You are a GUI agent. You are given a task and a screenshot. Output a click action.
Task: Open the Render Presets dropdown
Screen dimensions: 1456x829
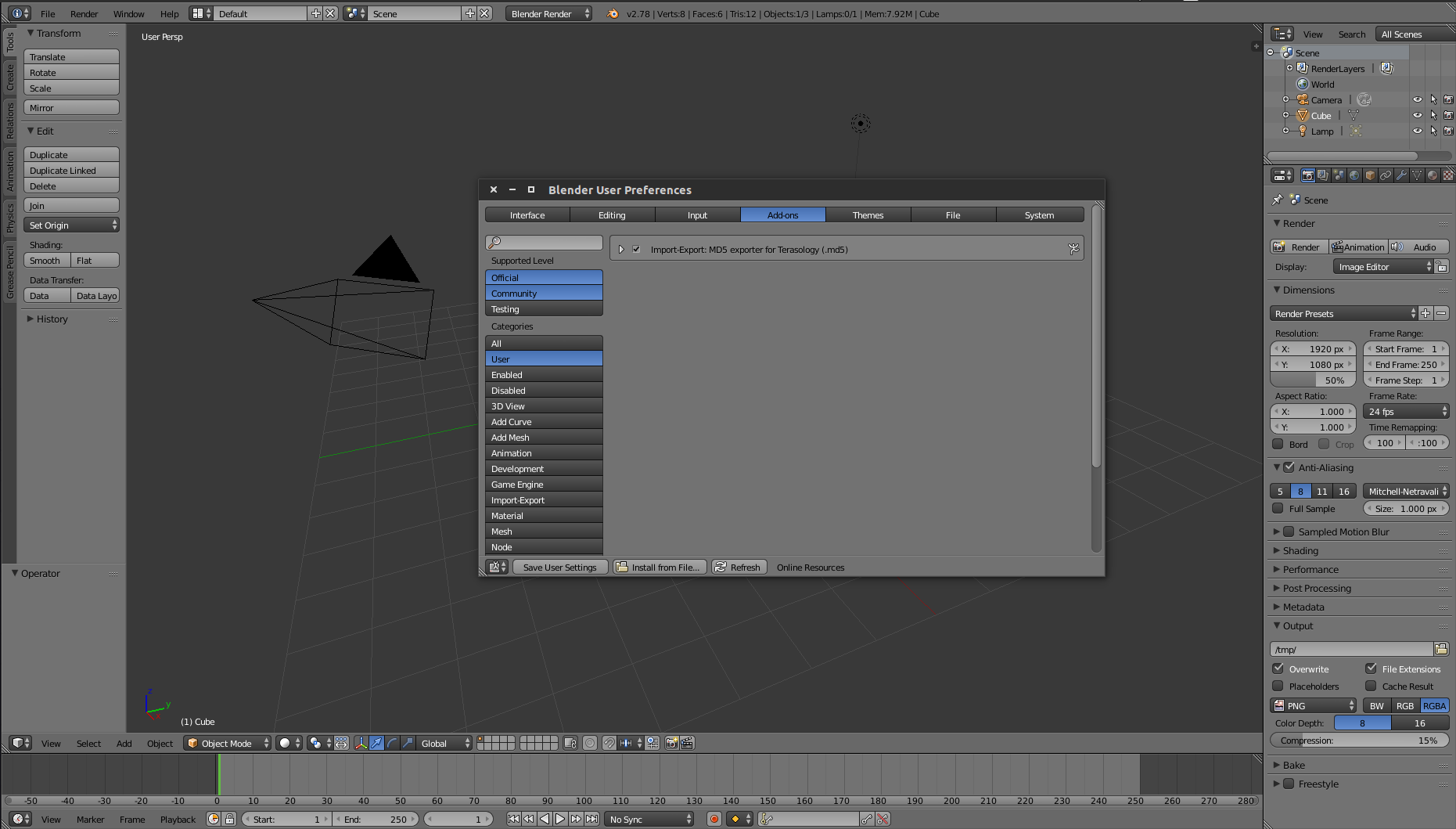point(1343,313)
